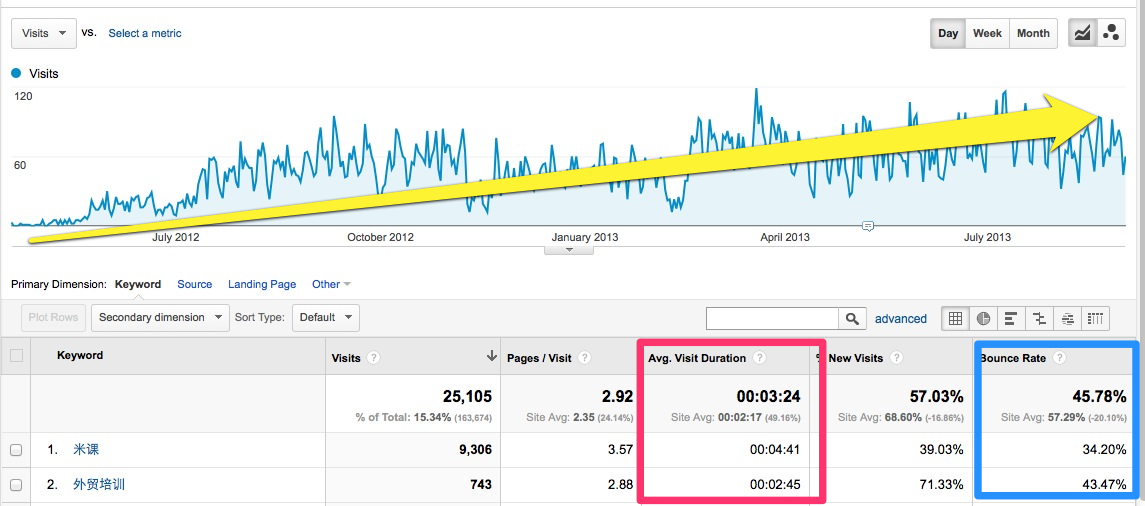Choose Keyword as primary dimension
This screenshot has width=1145, height=506.
click(138, 284)
